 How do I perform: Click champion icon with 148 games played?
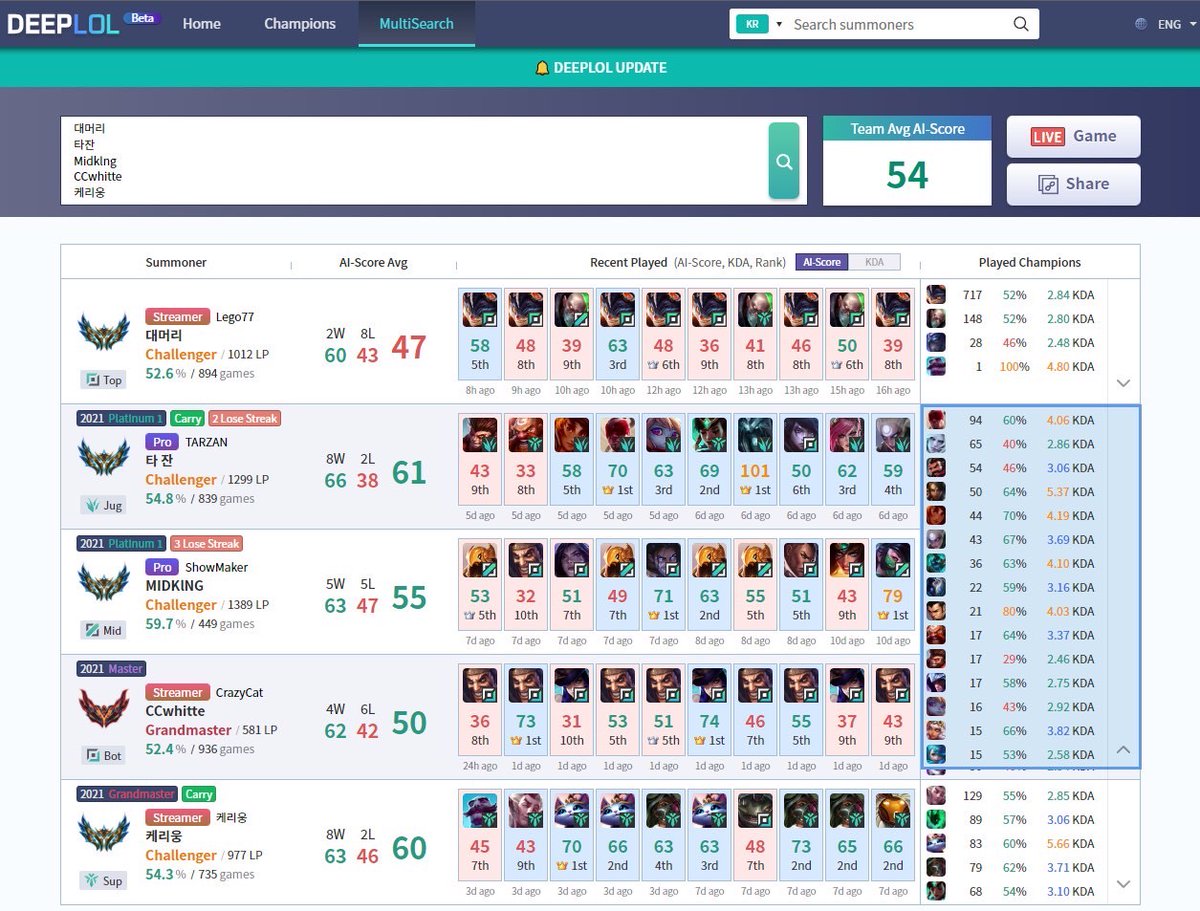pos(936,319)
